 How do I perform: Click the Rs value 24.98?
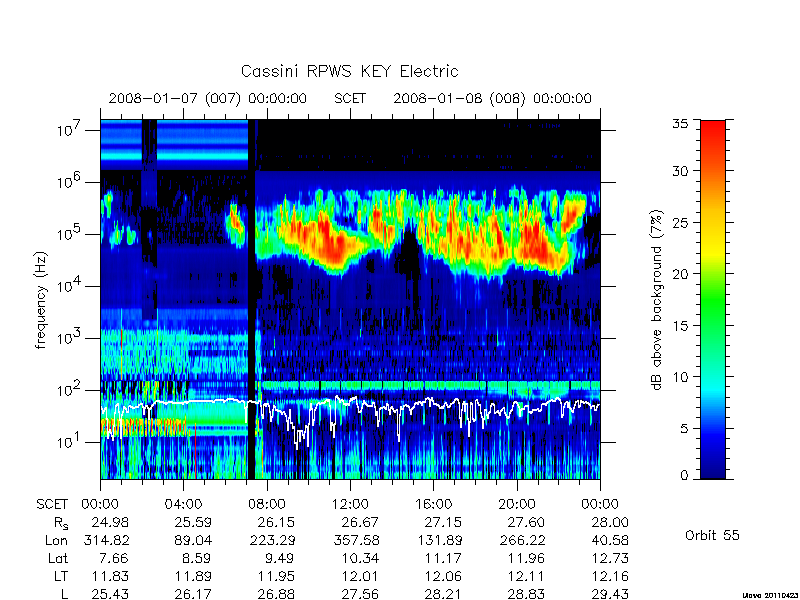click(x=110, y=522)
